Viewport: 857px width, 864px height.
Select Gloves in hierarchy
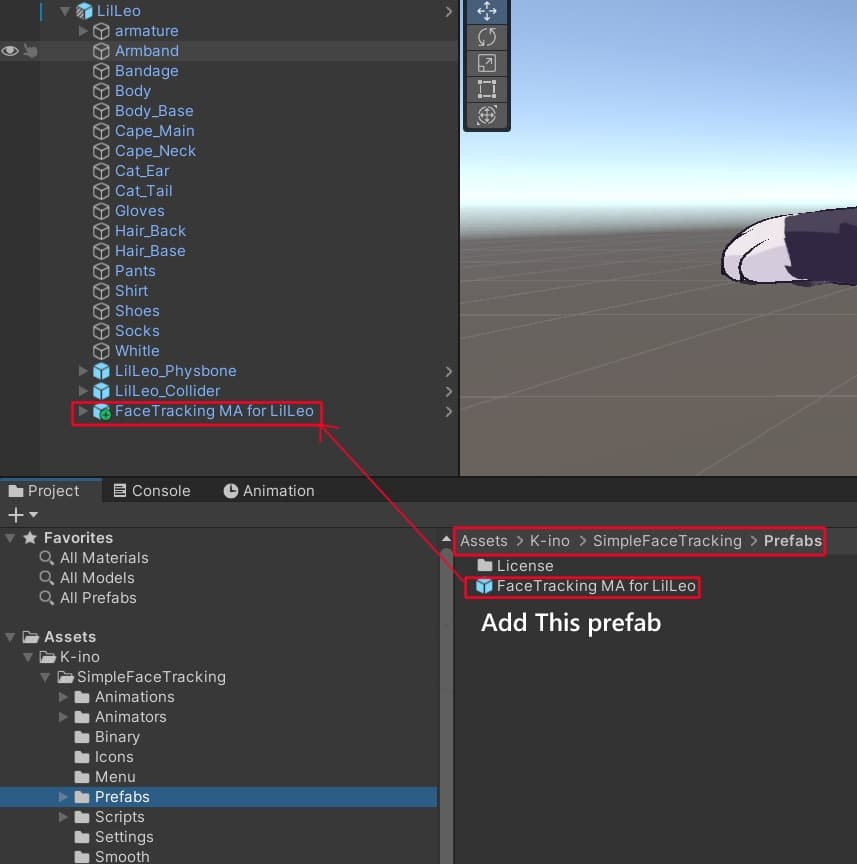(139, 210)
